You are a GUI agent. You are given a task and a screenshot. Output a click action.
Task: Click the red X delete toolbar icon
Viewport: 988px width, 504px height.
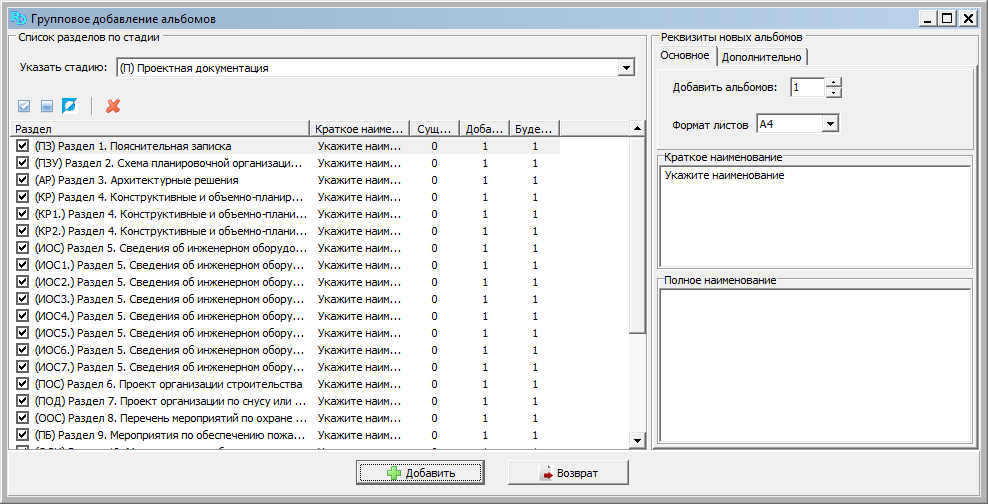click(x=113, y=106)
